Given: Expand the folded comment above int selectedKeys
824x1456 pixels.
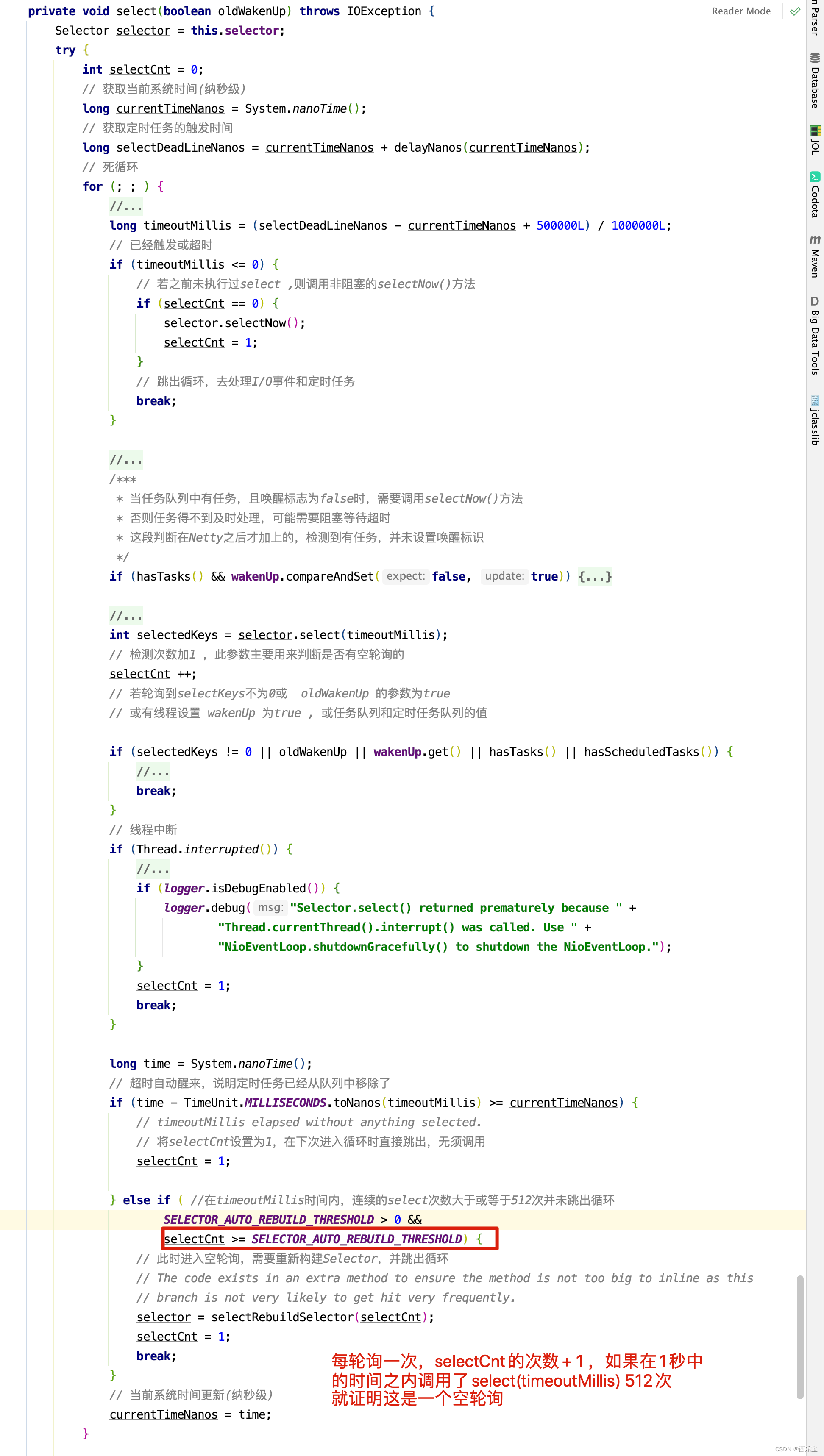Looking at the screenshot, I should tap(125, 615).
